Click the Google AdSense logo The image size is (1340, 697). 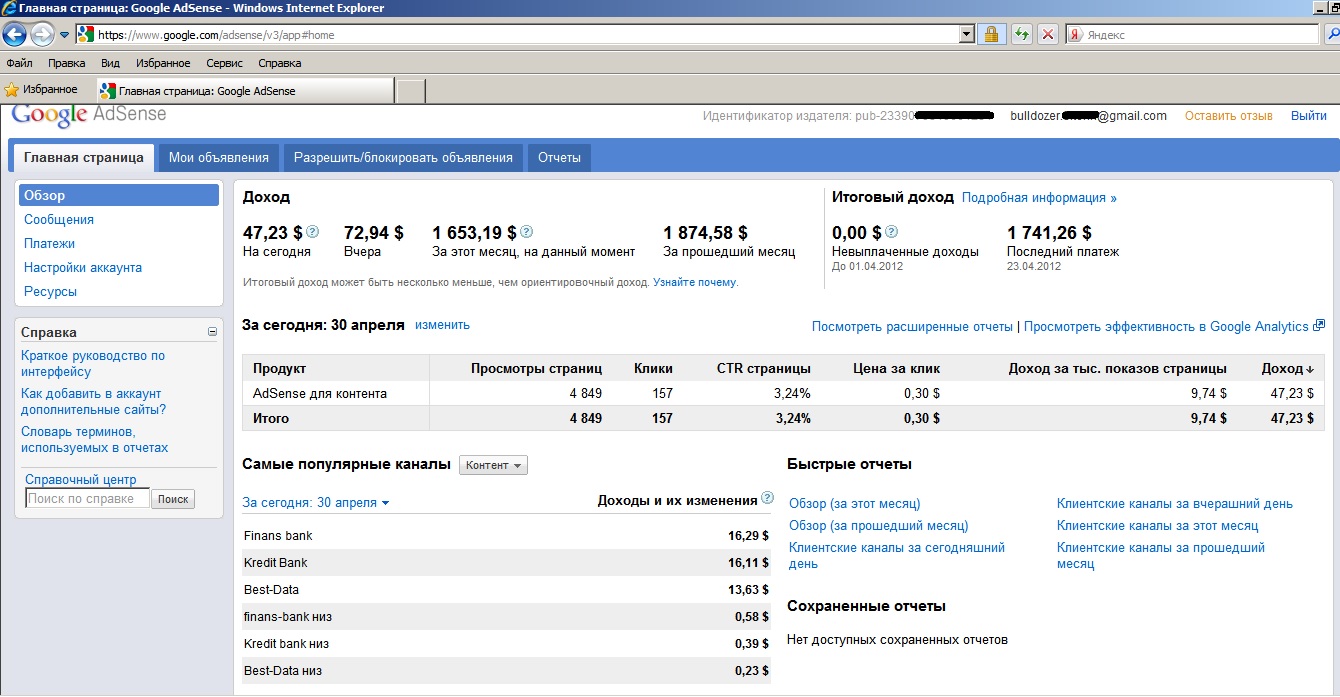coord(88,115)
